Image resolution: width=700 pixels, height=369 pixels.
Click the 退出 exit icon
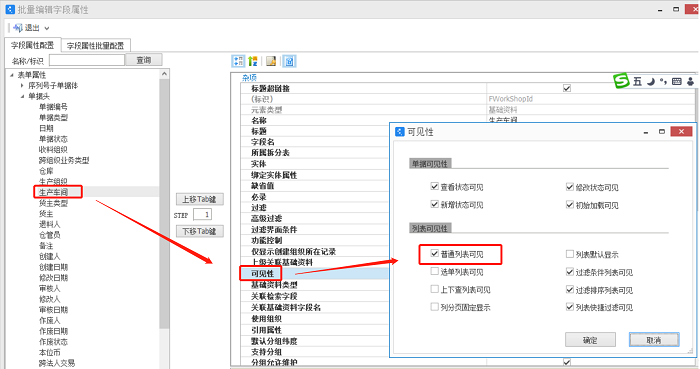pos(18,28)
